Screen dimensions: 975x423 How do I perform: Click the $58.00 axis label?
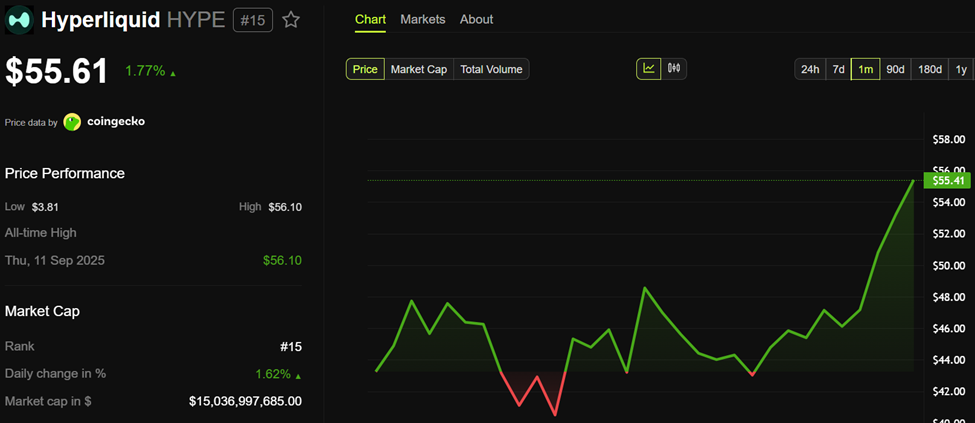coord(949,139)
